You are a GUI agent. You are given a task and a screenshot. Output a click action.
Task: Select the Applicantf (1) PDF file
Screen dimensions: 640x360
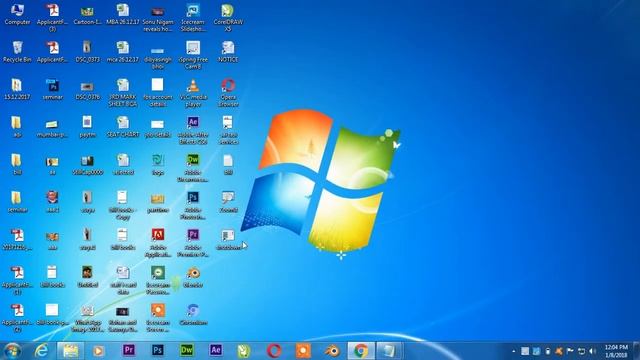point(17,280)
